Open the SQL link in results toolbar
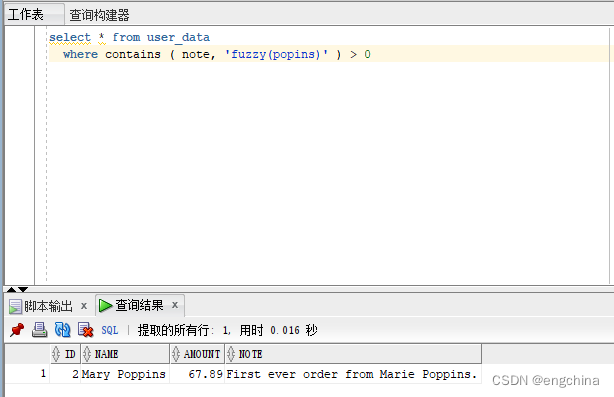Screen dimensions: 614x397 (110, 330)
